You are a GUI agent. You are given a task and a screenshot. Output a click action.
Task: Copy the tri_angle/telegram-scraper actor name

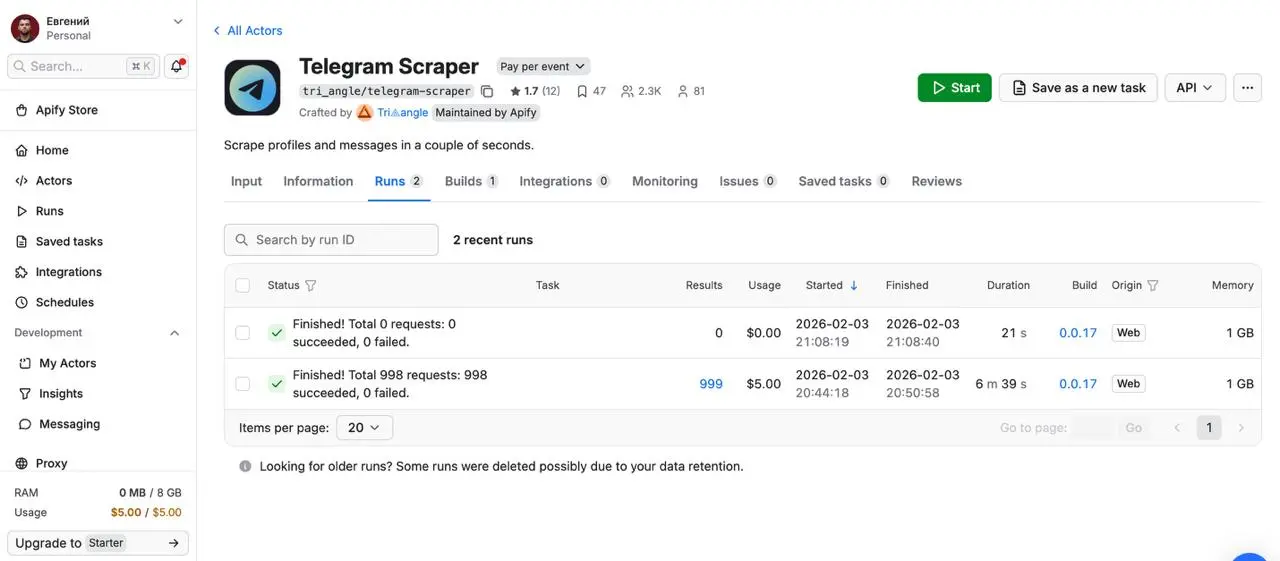tap(487, 91)
